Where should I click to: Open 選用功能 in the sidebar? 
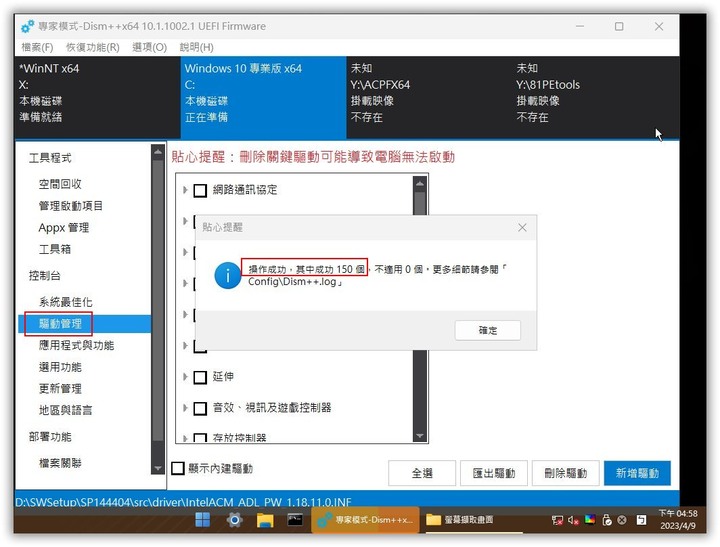point(60,367)
